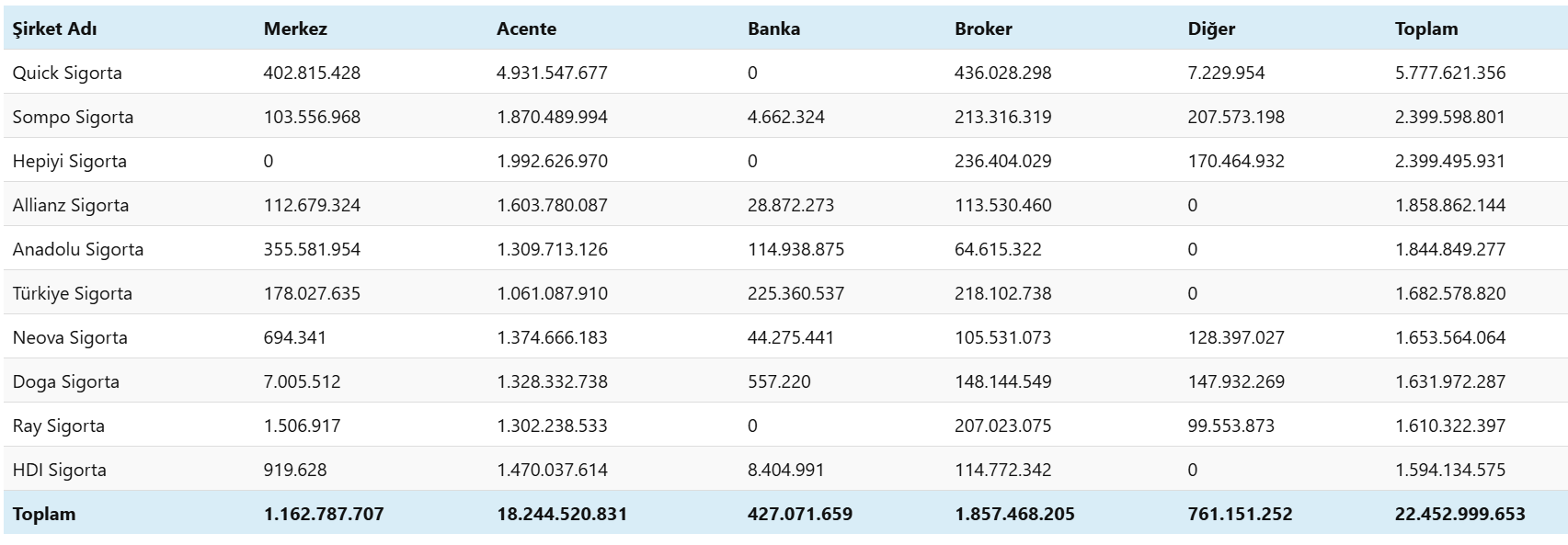This screenshot has width=1568, height=545.
Task: Click the Şirket Adı column header
Action: 55,28
